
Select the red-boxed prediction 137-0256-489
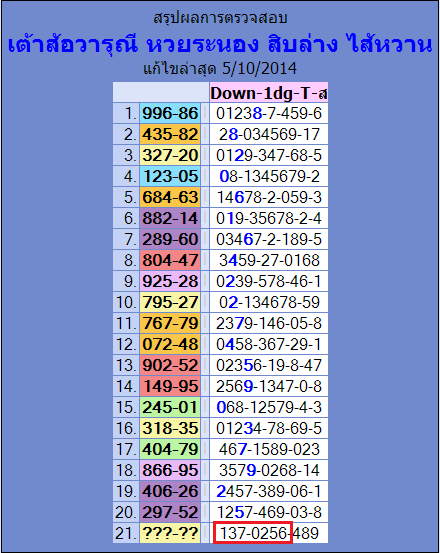(x=269, y=533)
